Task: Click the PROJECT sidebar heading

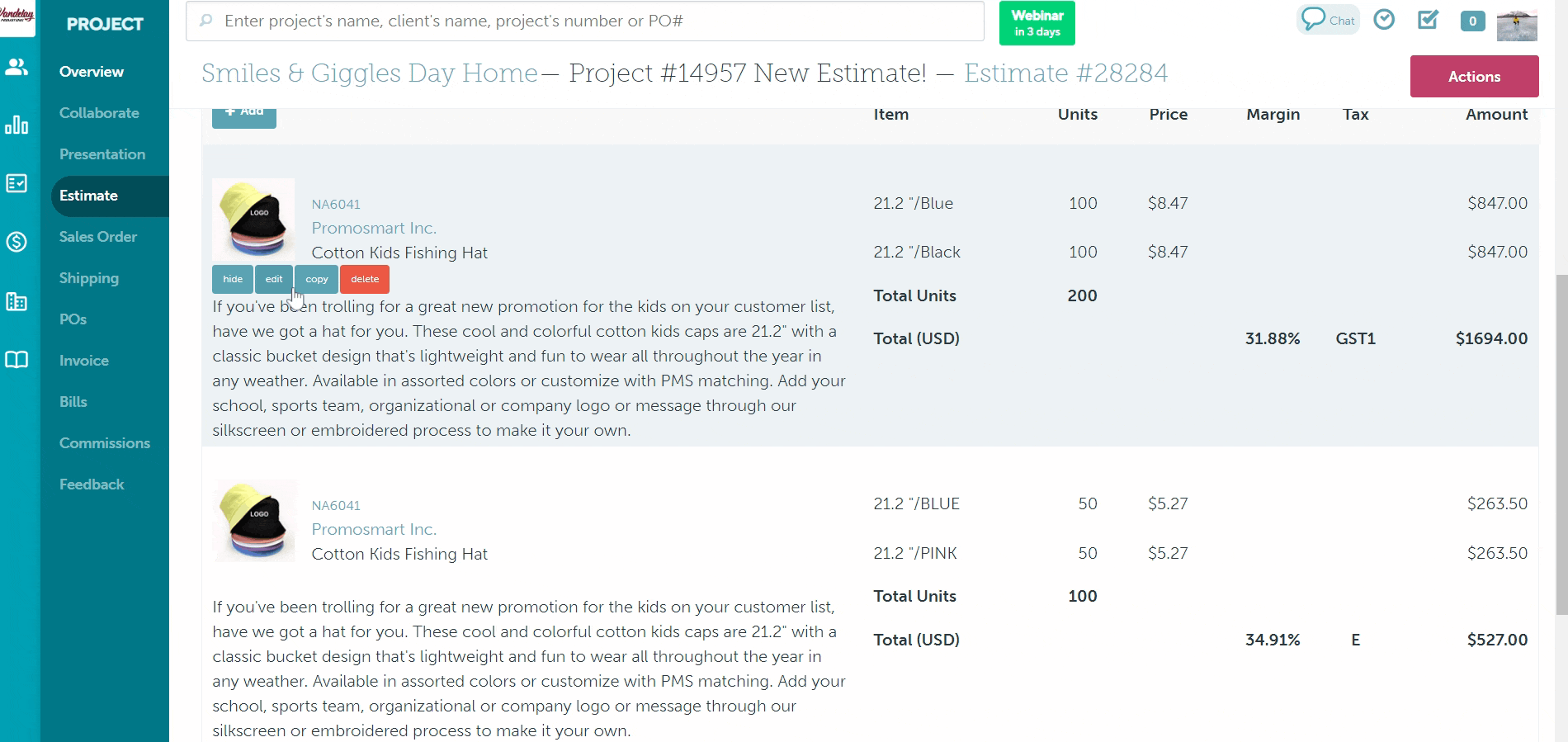Action: click(x=105, y=24)
